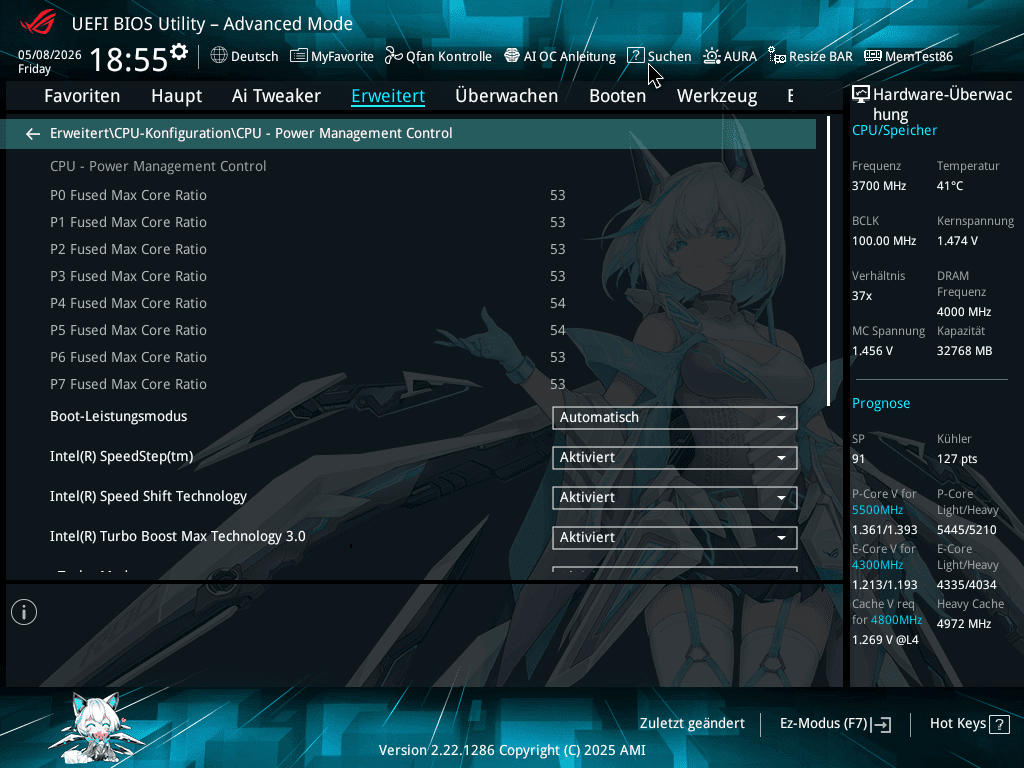
Task: Open AURA lighting icon
Action: pyautogui.click(x=712, y=56)
